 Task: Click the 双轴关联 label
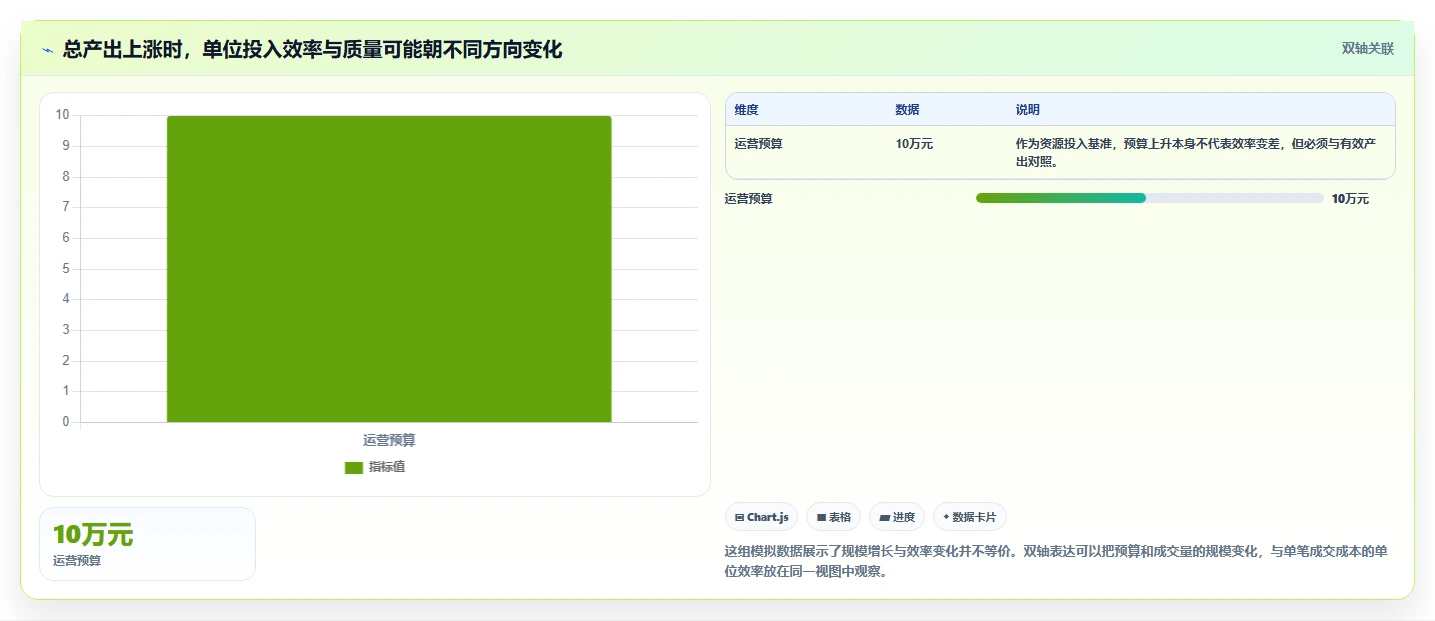[x=1367, y=48]
